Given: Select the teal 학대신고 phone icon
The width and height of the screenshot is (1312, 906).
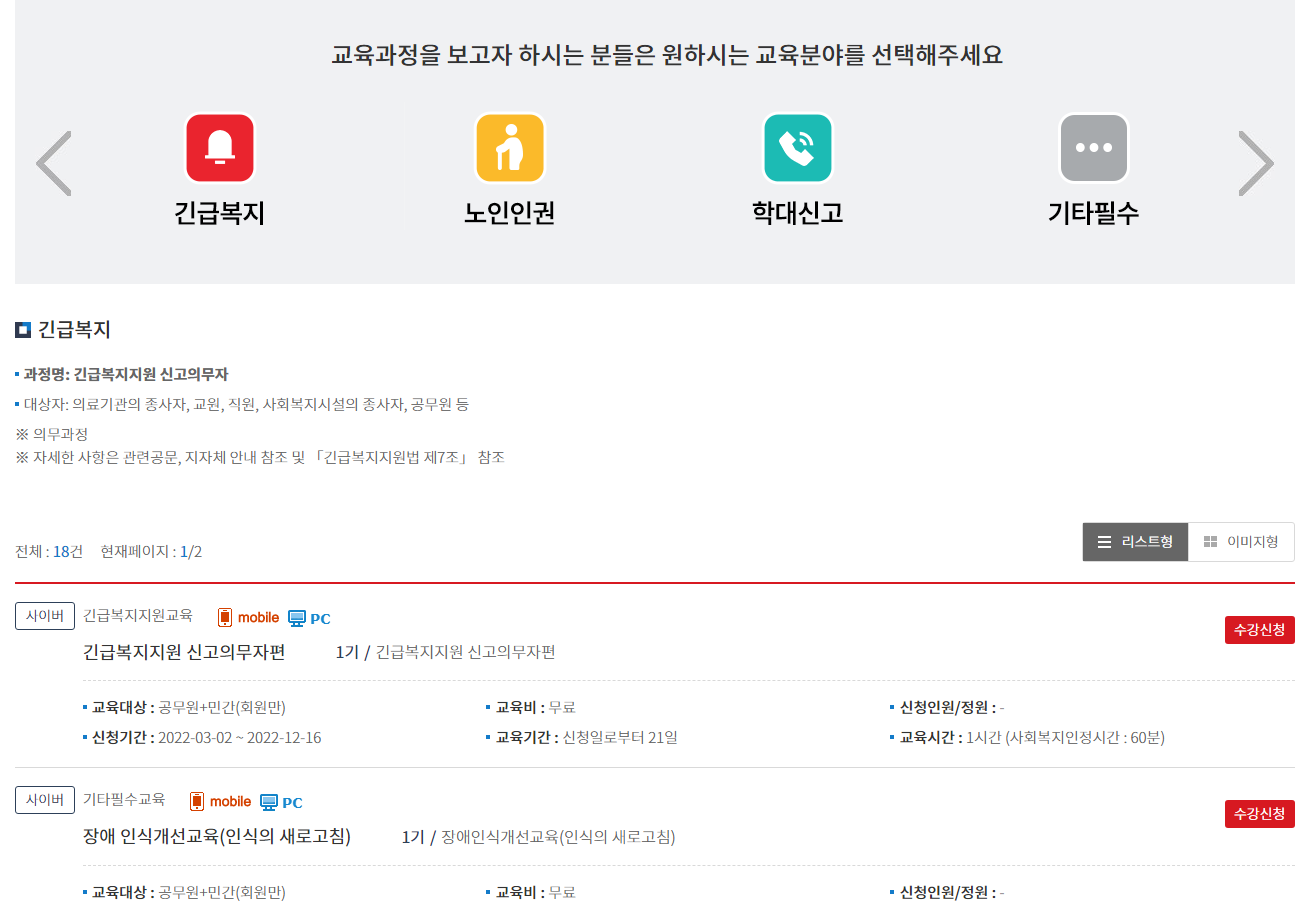Looking at the screenshot, I should coord(798,148).
